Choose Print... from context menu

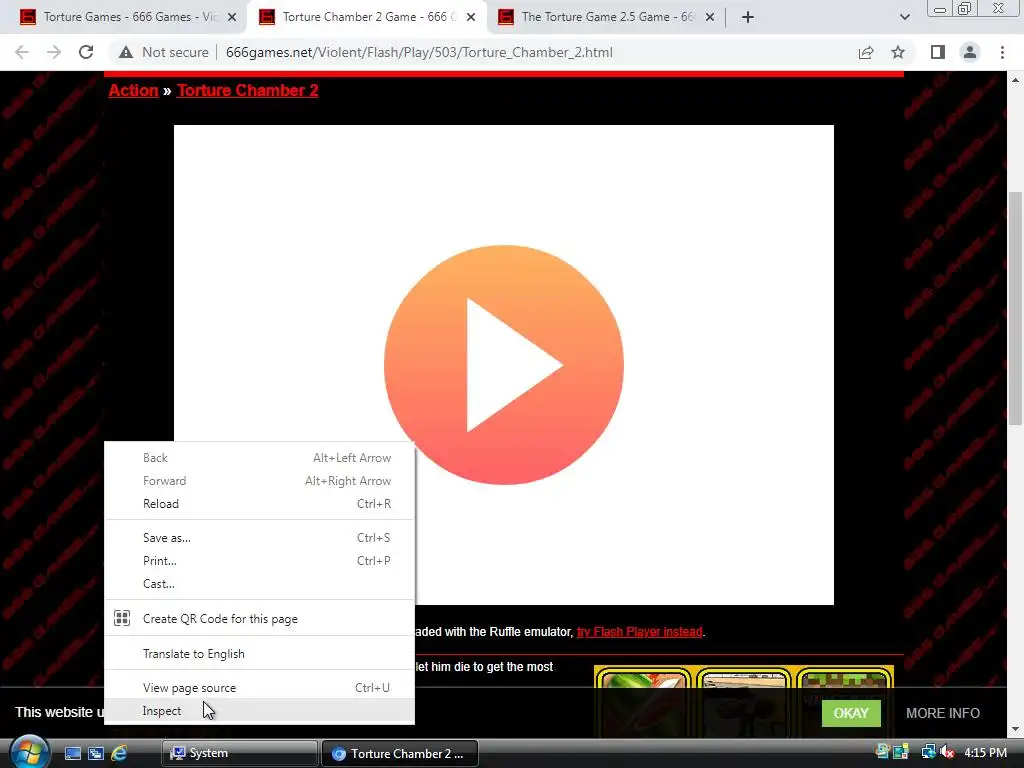coord(259,560)
